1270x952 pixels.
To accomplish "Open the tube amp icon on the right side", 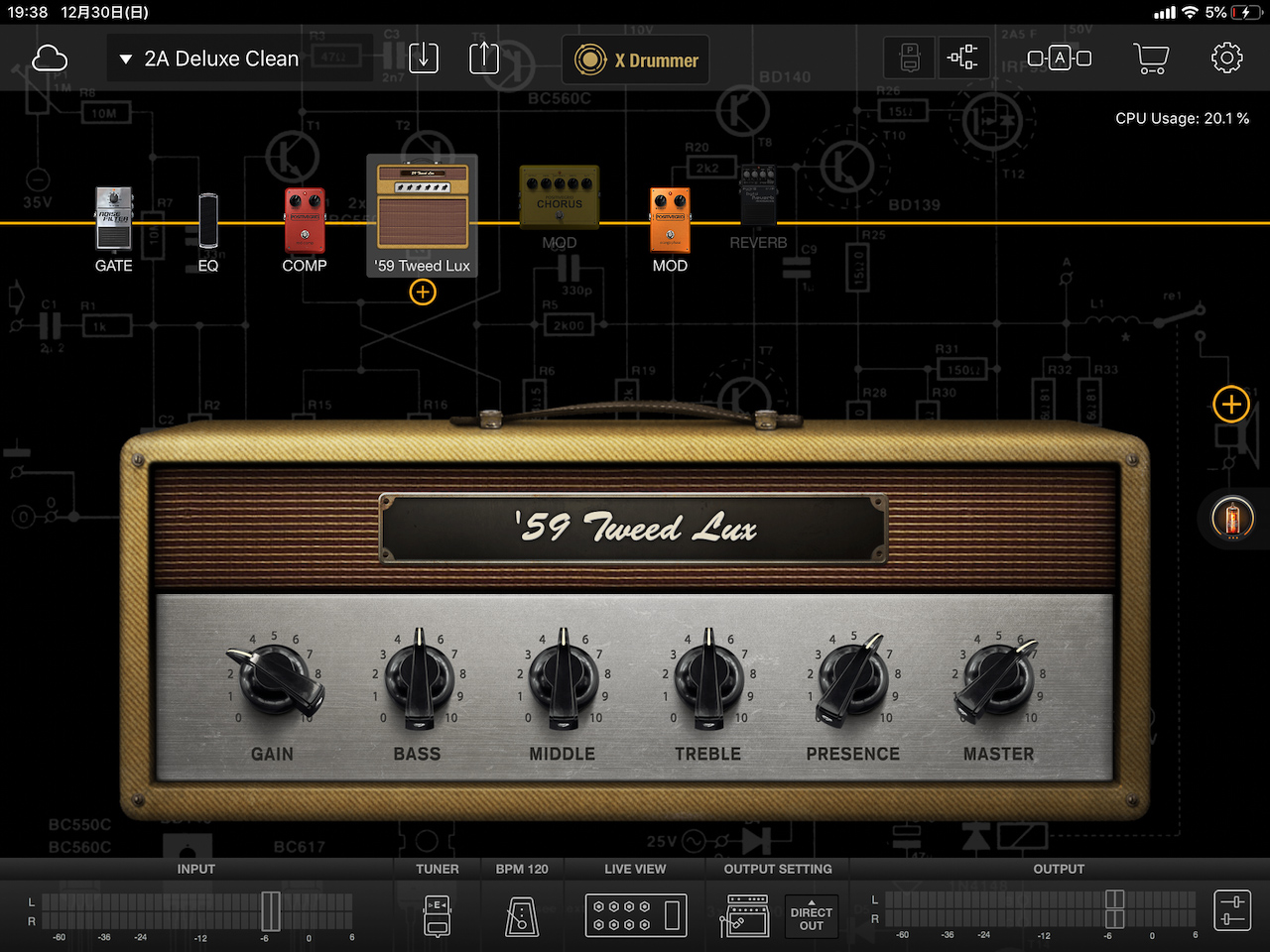I will [x=1232, y=518].
